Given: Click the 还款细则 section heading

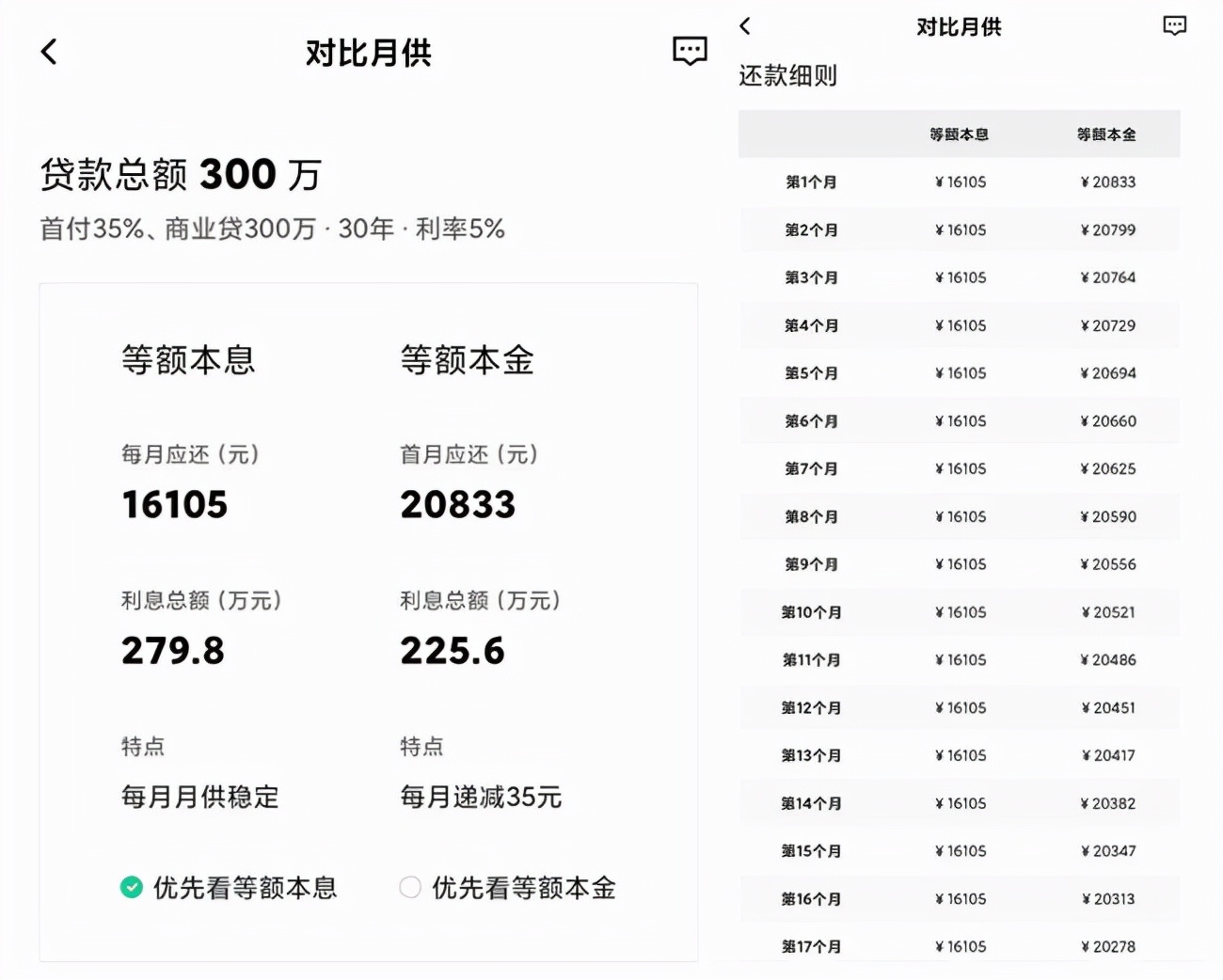Looking at the screenshot, I should (788, 75).
